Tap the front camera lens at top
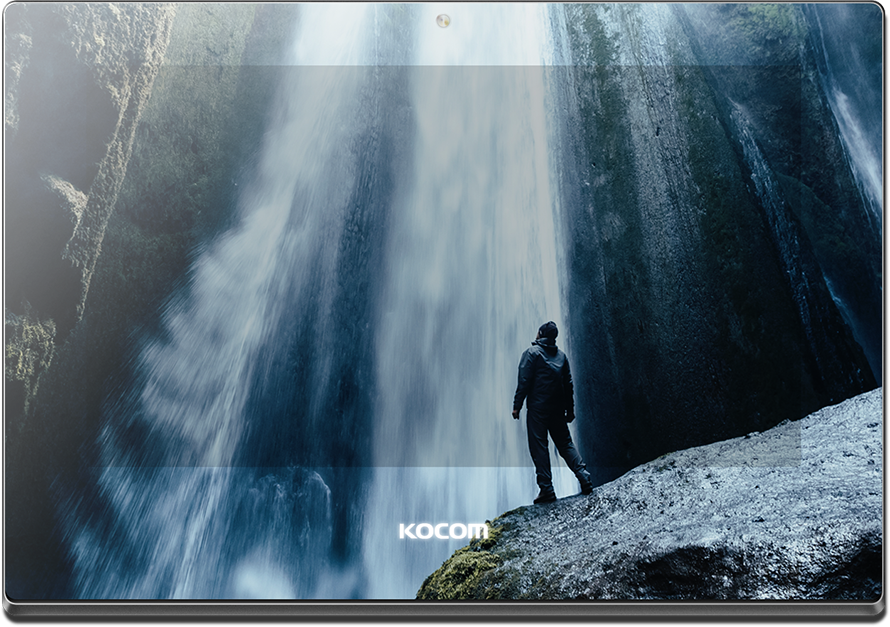 point(443,21)
